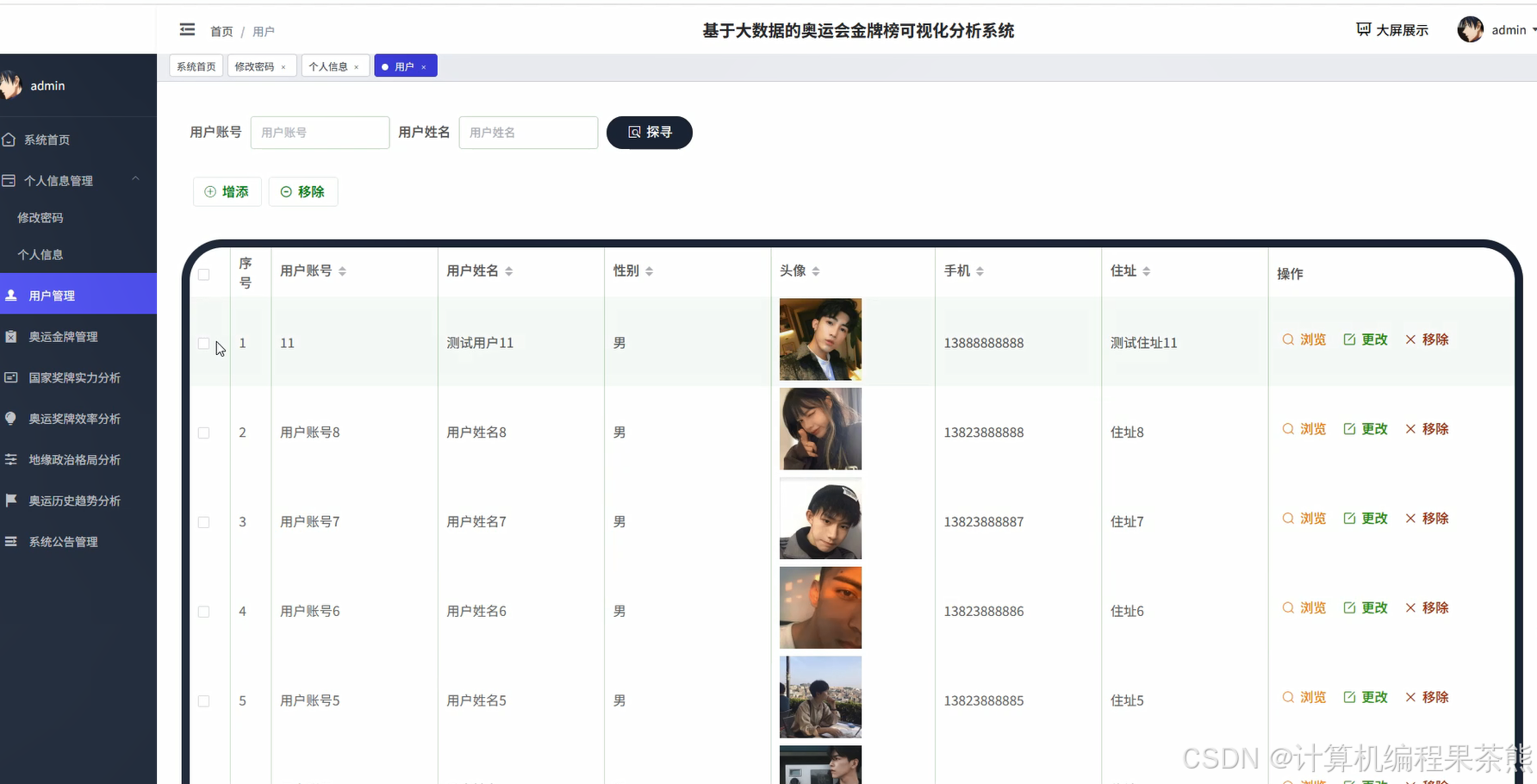1537x784 pixels.
Task: Open 奥运金牌管理 in the sidebar
Action: 78,337
